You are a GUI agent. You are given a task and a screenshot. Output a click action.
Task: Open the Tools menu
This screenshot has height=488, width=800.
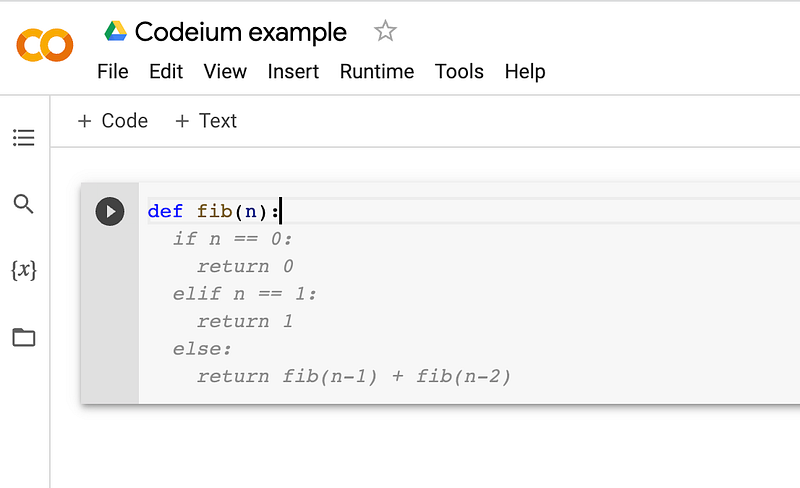click(459, 71)
